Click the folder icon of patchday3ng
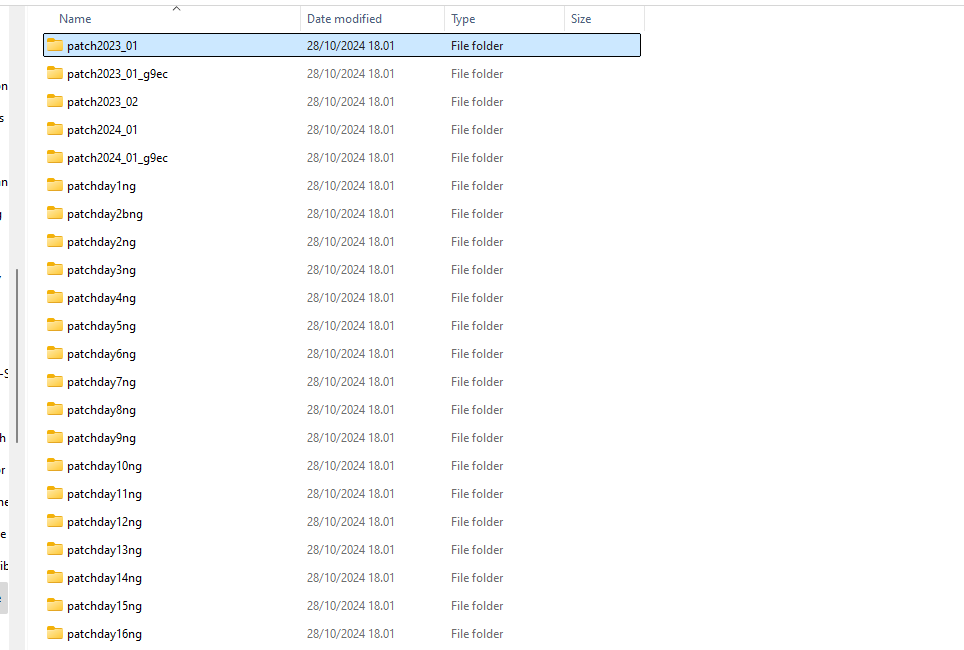 [55, 269]
